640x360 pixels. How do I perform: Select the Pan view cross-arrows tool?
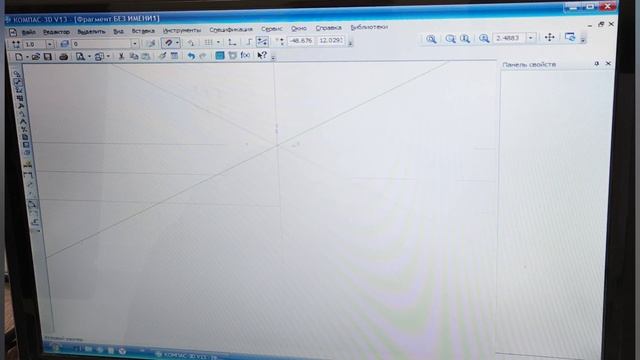click(549, 38)
